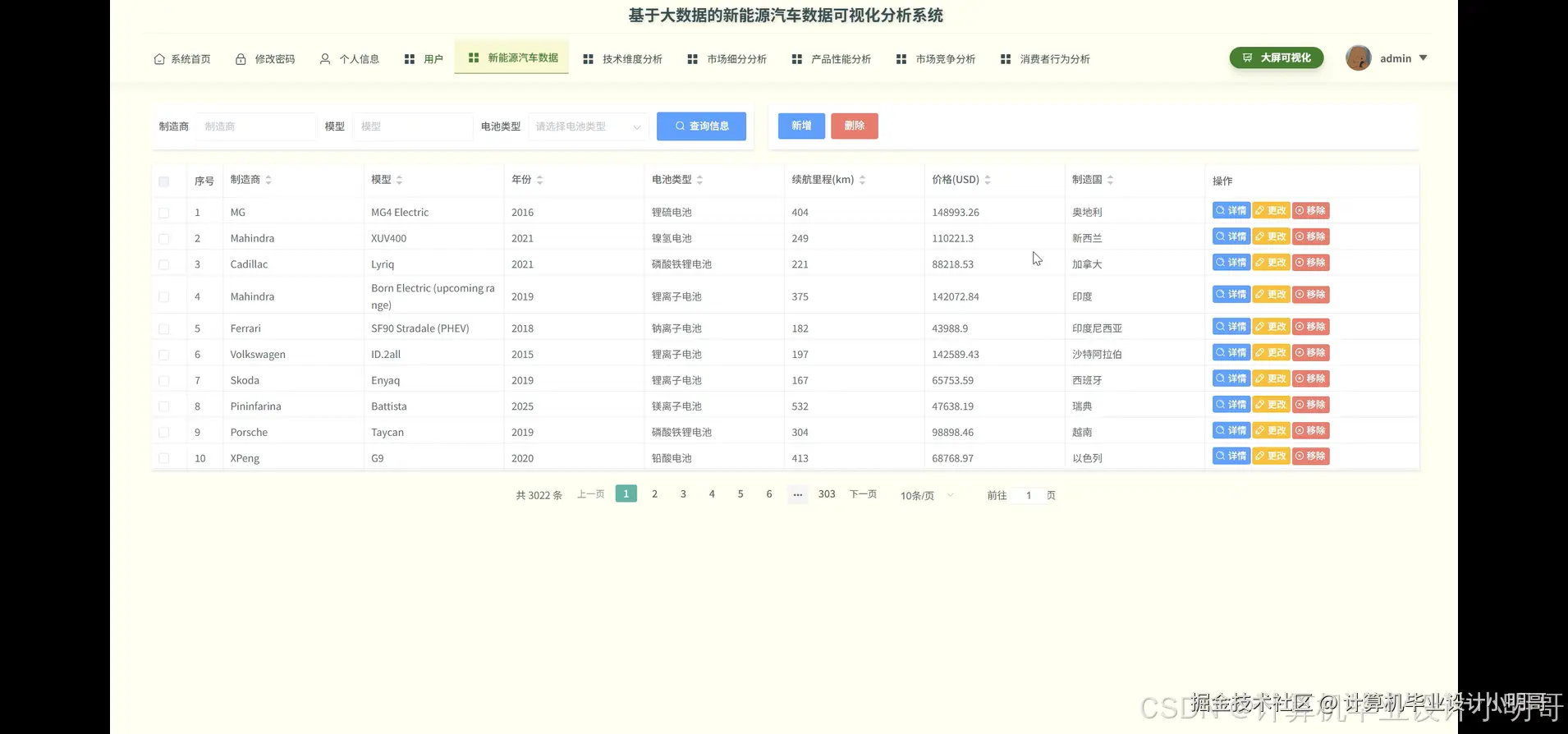The image size is (1568, 734).
Task: Click the grid icon beside 产品性能分析
Action: pos(796,59)
